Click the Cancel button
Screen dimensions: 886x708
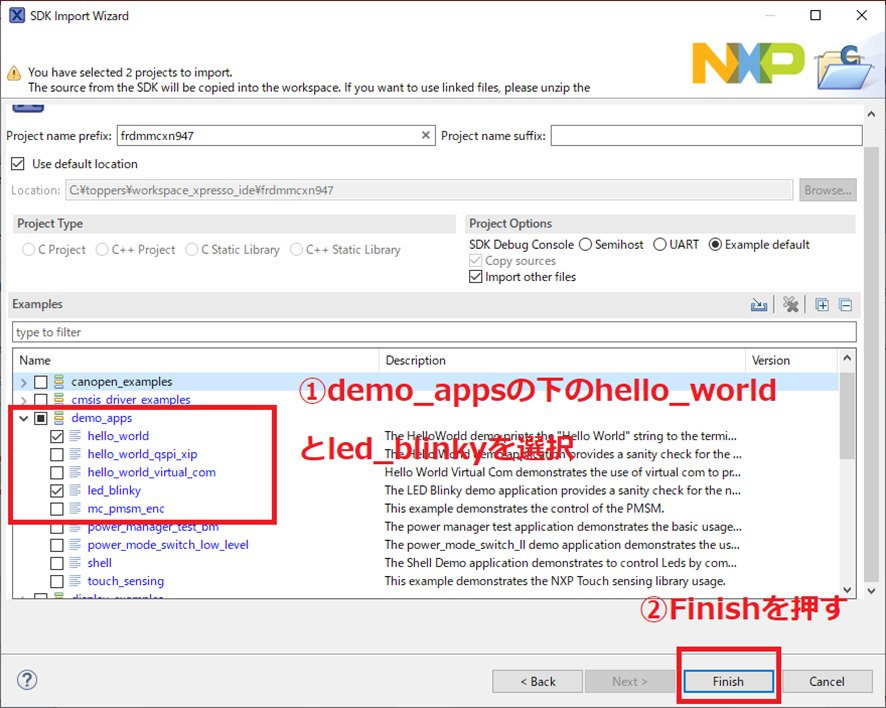[827, 681]
